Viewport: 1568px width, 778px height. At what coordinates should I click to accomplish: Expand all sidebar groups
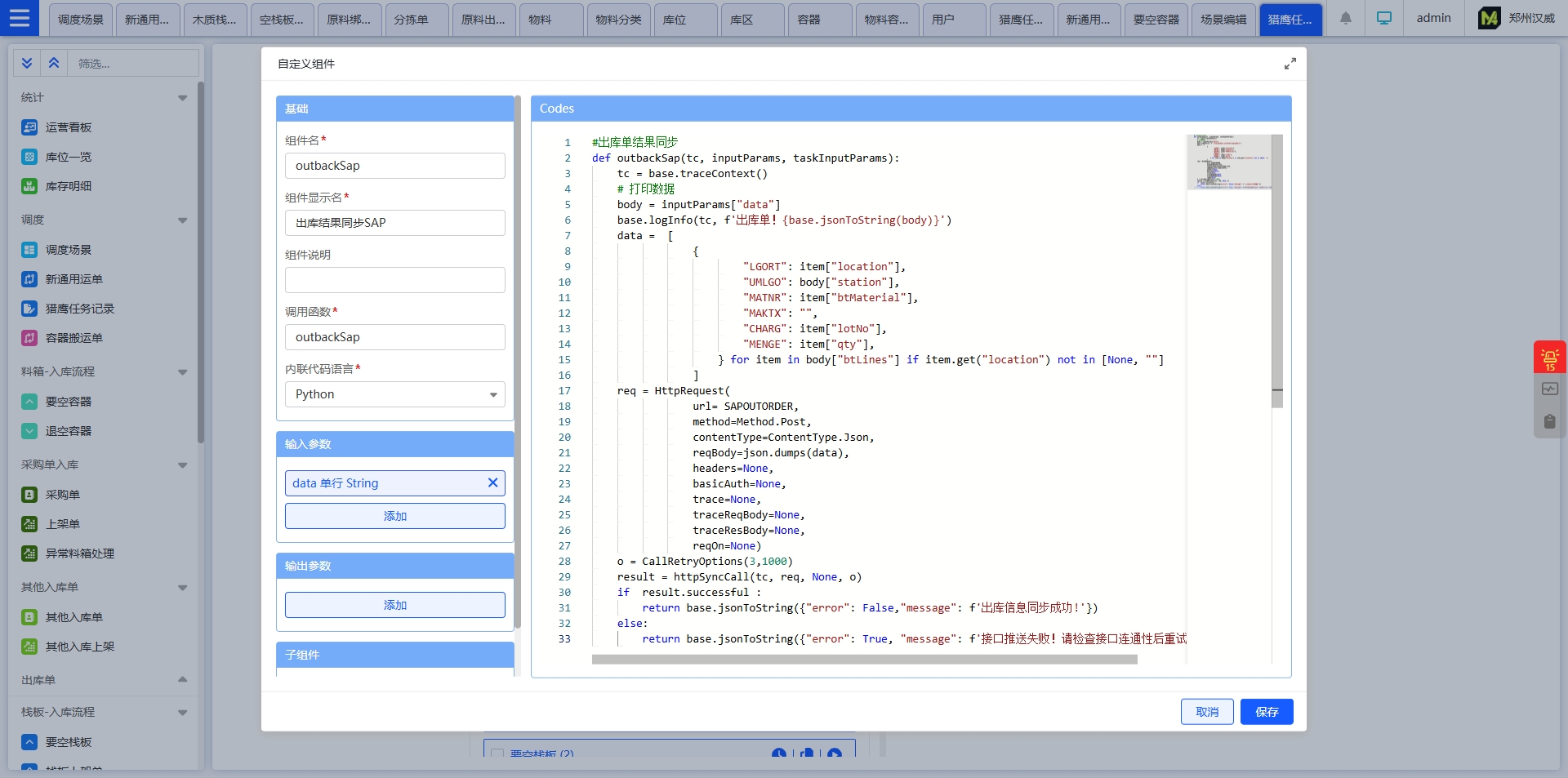tap(27, 63)
